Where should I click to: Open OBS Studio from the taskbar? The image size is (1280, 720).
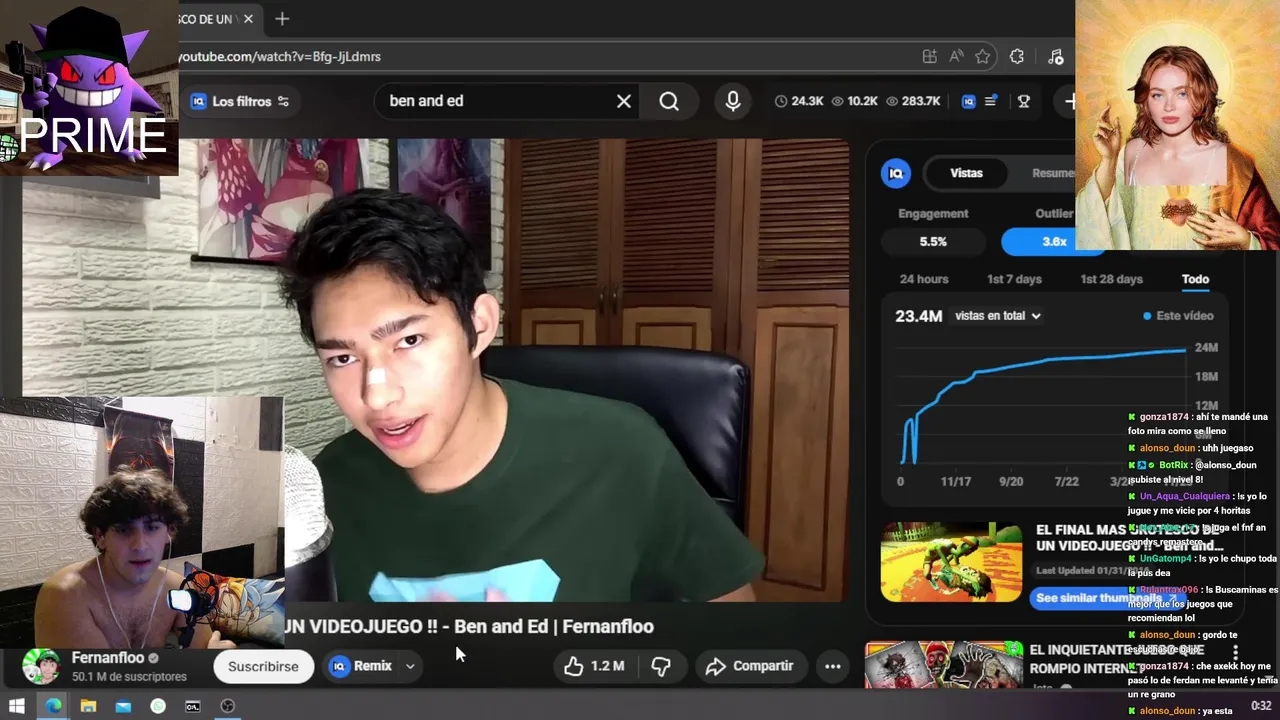228,706
